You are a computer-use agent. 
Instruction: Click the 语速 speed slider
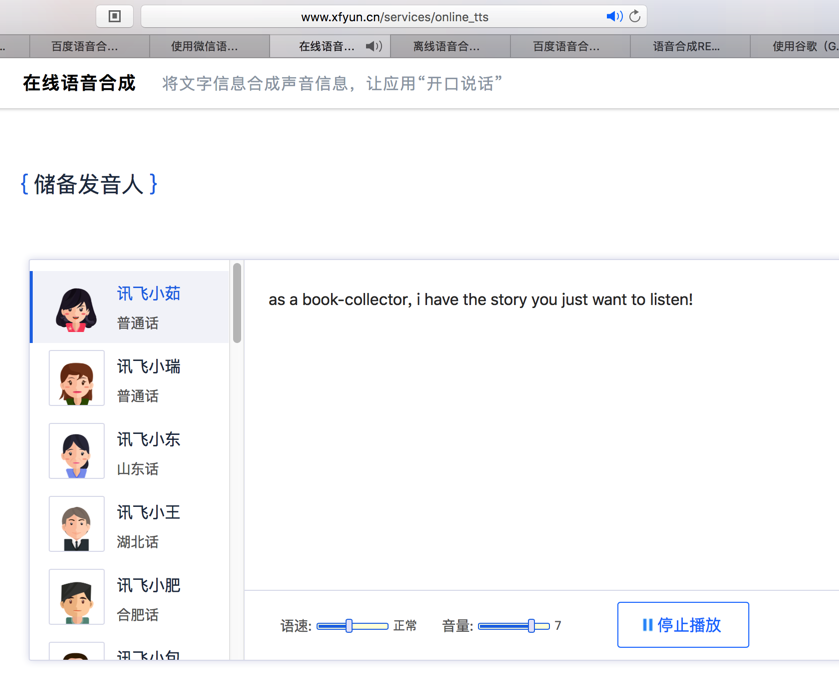point(352,626)
